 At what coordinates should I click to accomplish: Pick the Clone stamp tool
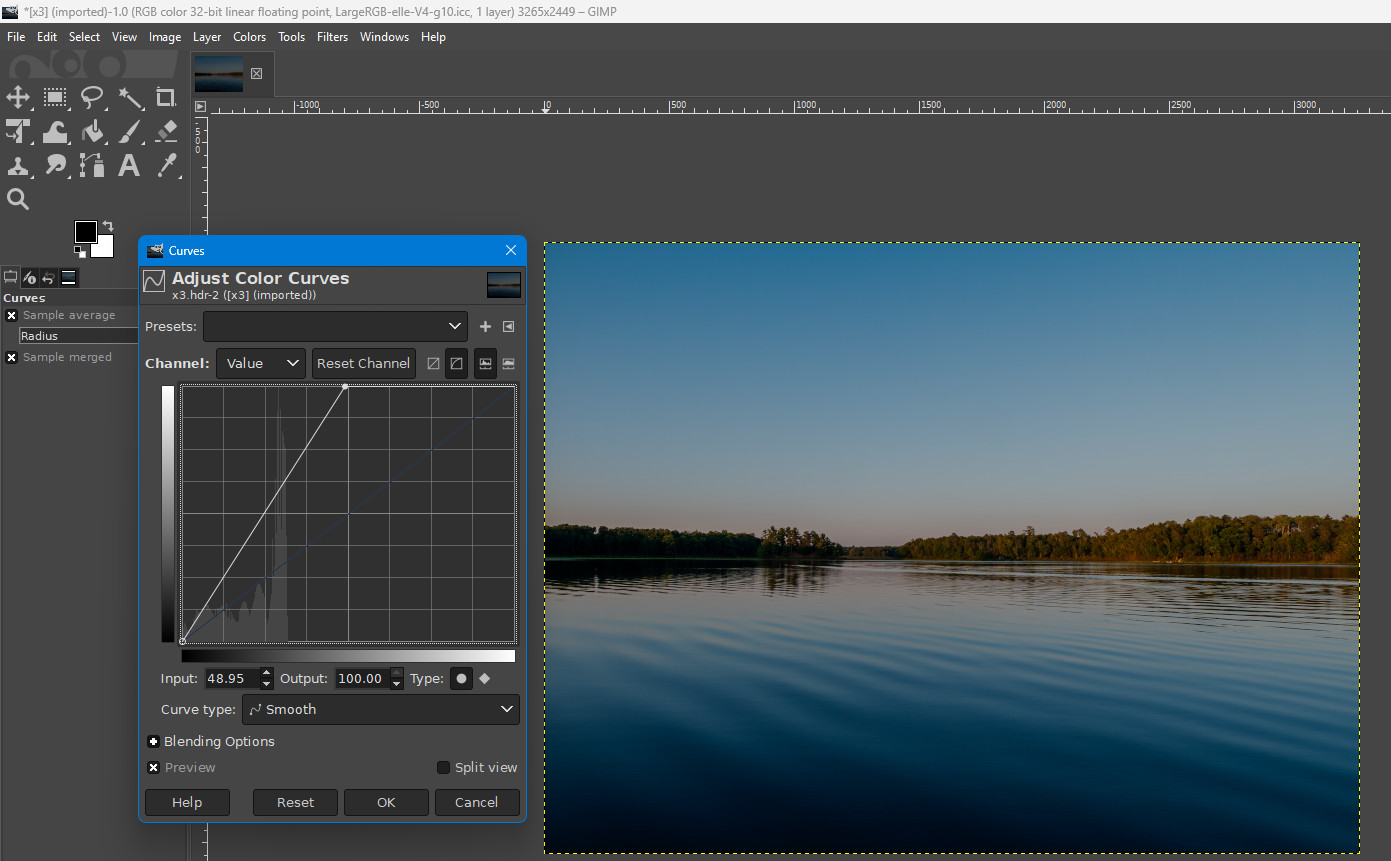pos(18,165)
